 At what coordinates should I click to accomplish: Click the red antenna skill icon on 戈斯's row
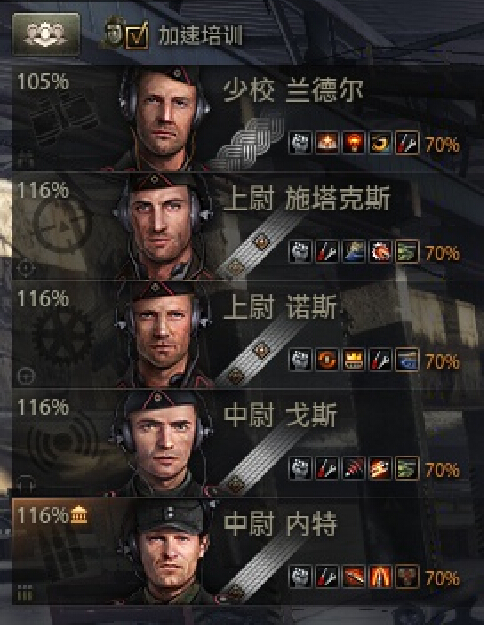point(354,468)
